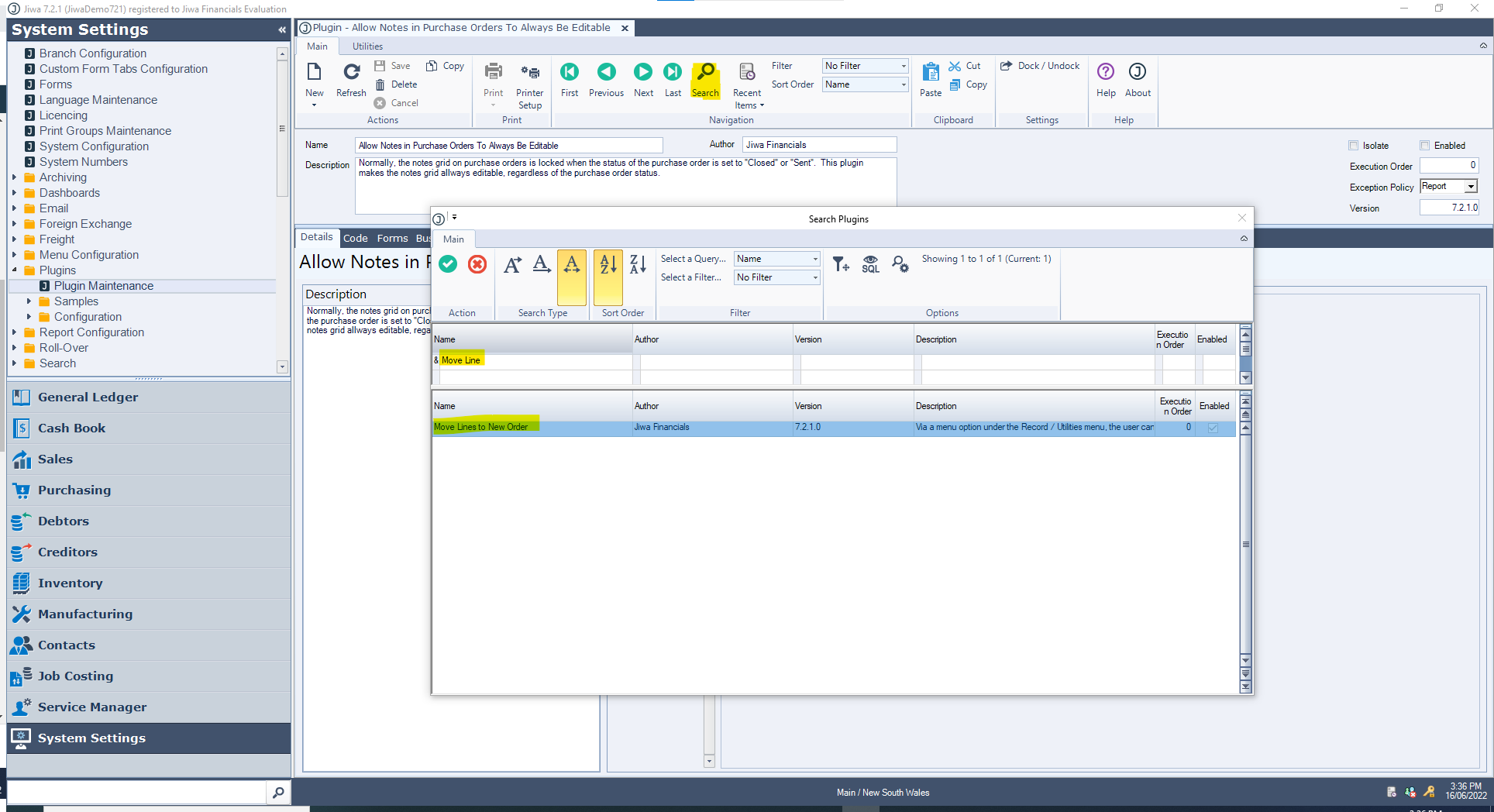Open the Purchasing module
The image size is (1494, 812).
click(74, 490)
